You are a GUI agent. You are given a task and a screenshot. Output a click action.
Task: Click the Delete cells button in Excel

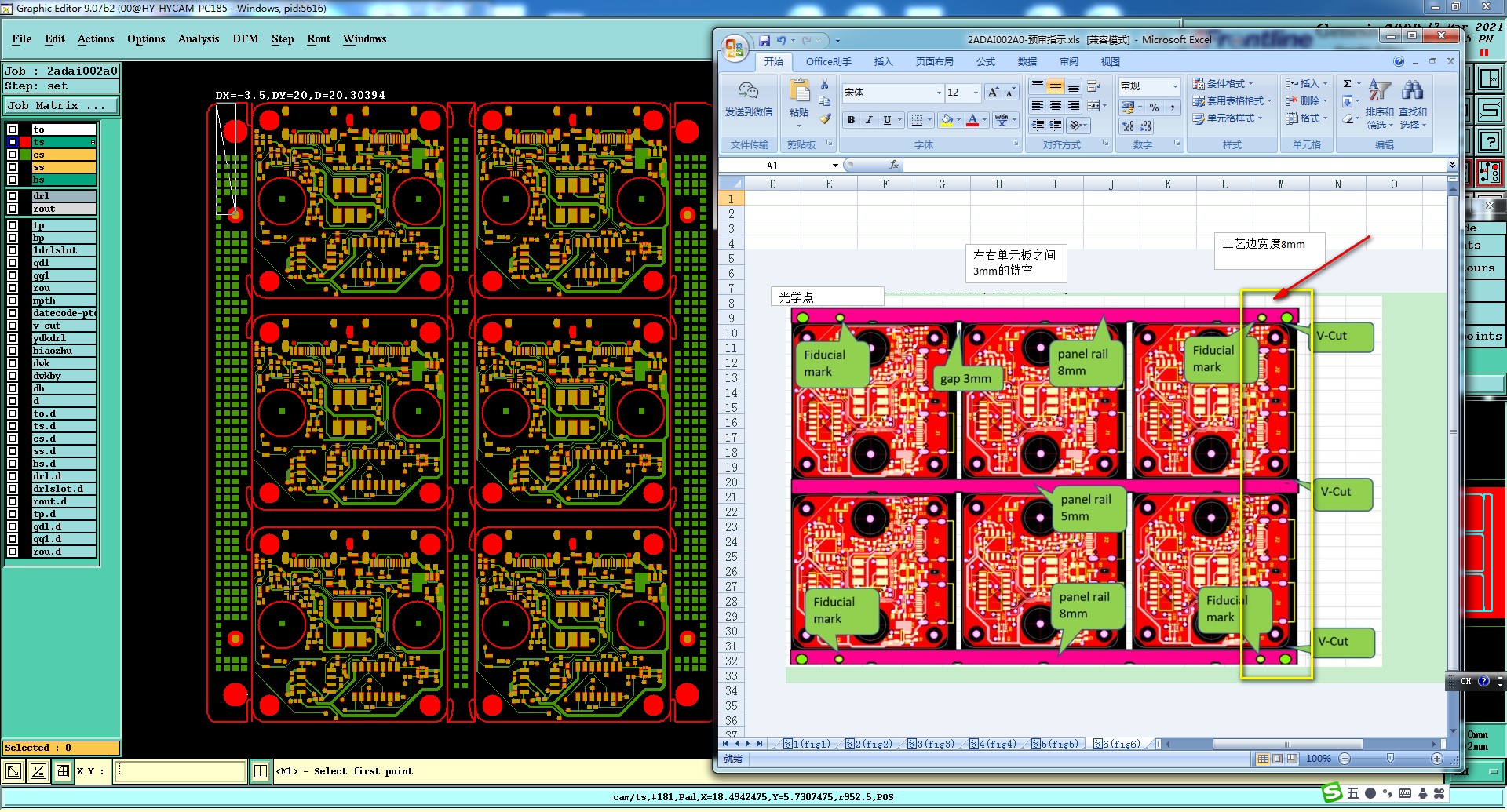coord(1306,101)
